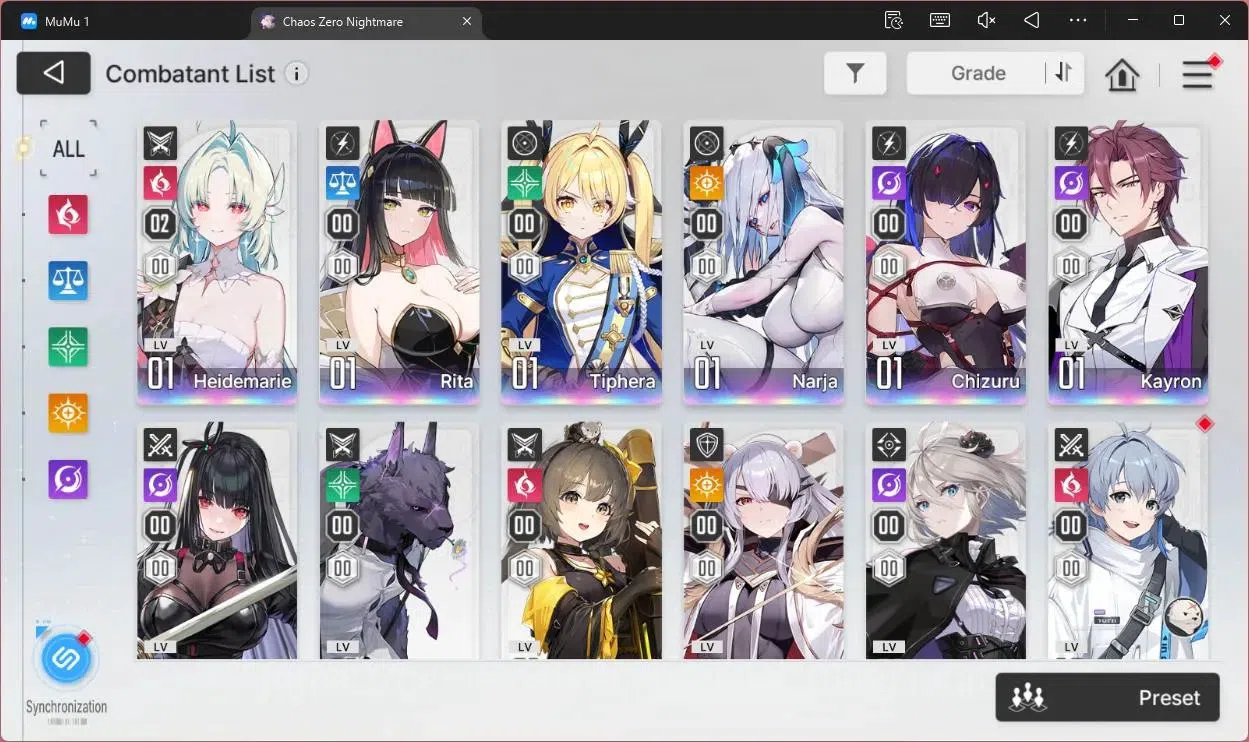Viewport: 1249px width, 742px height.
Task: Click Rita's lightning class icon
Action: coord(342,143)
